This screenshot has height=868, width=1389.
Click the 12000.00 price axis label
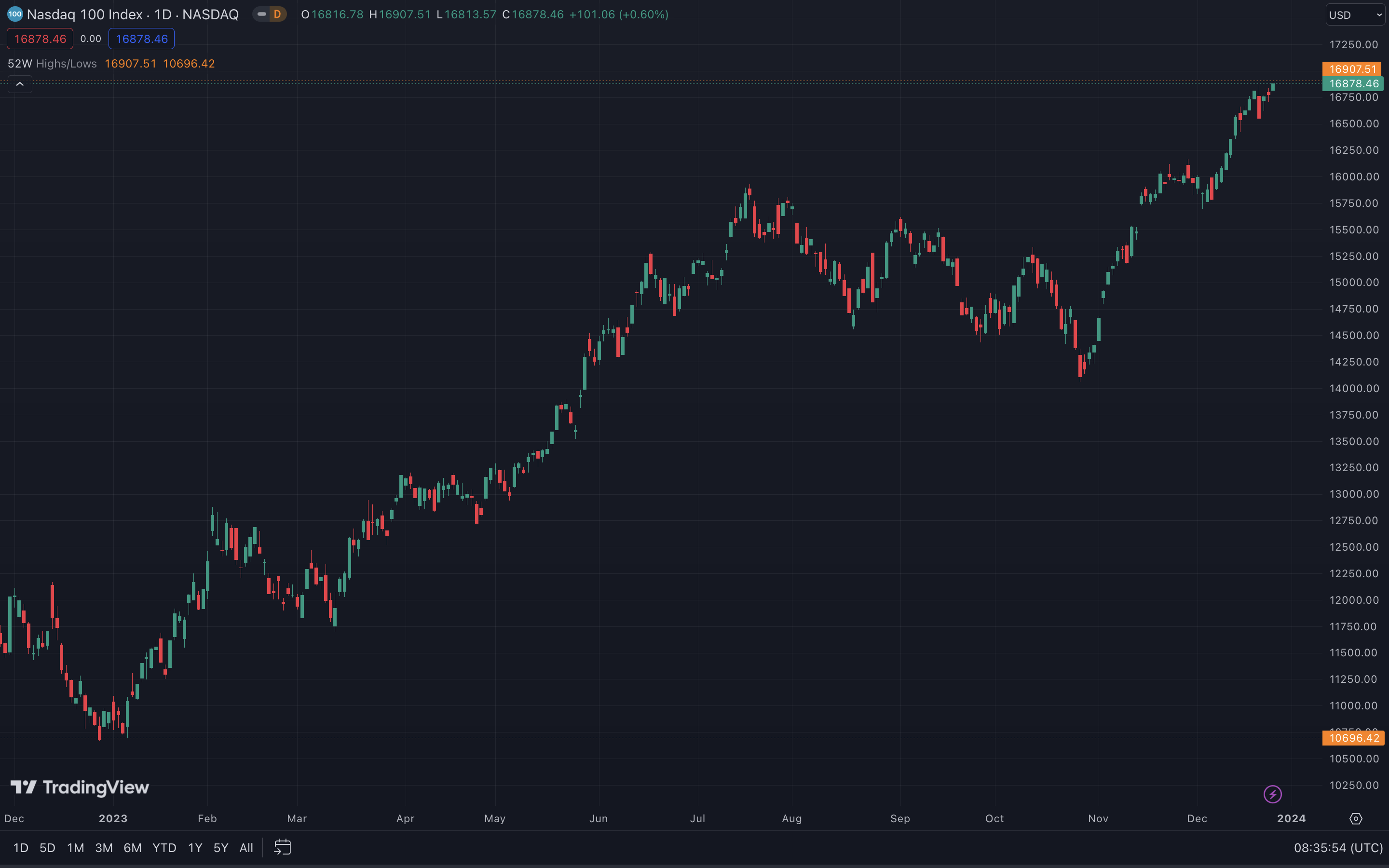pyautogui.click(x=1354, y=600)
